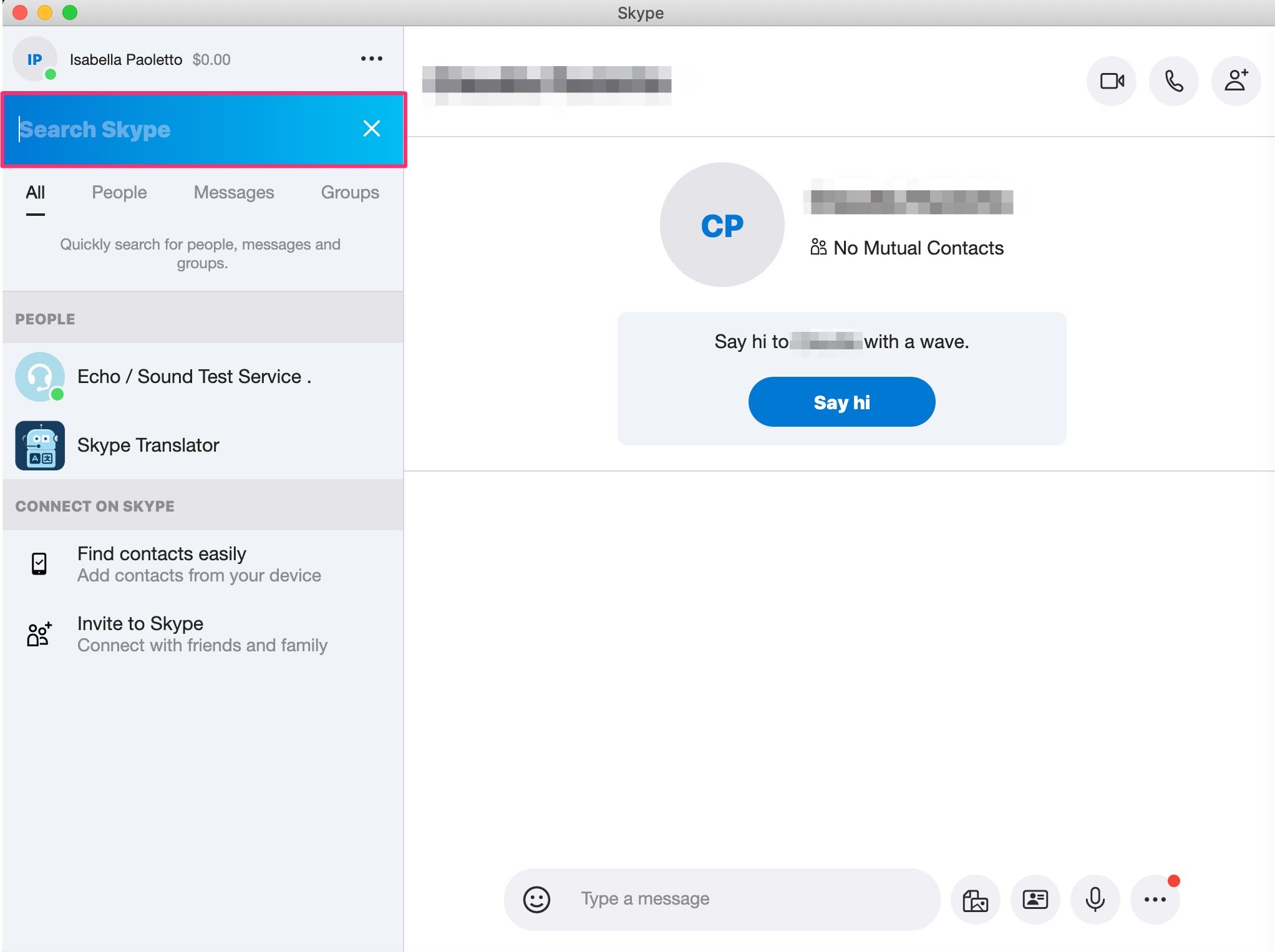Open the profile more options menu
This screenshot has width=1275, height=952.
click(372, 59)
